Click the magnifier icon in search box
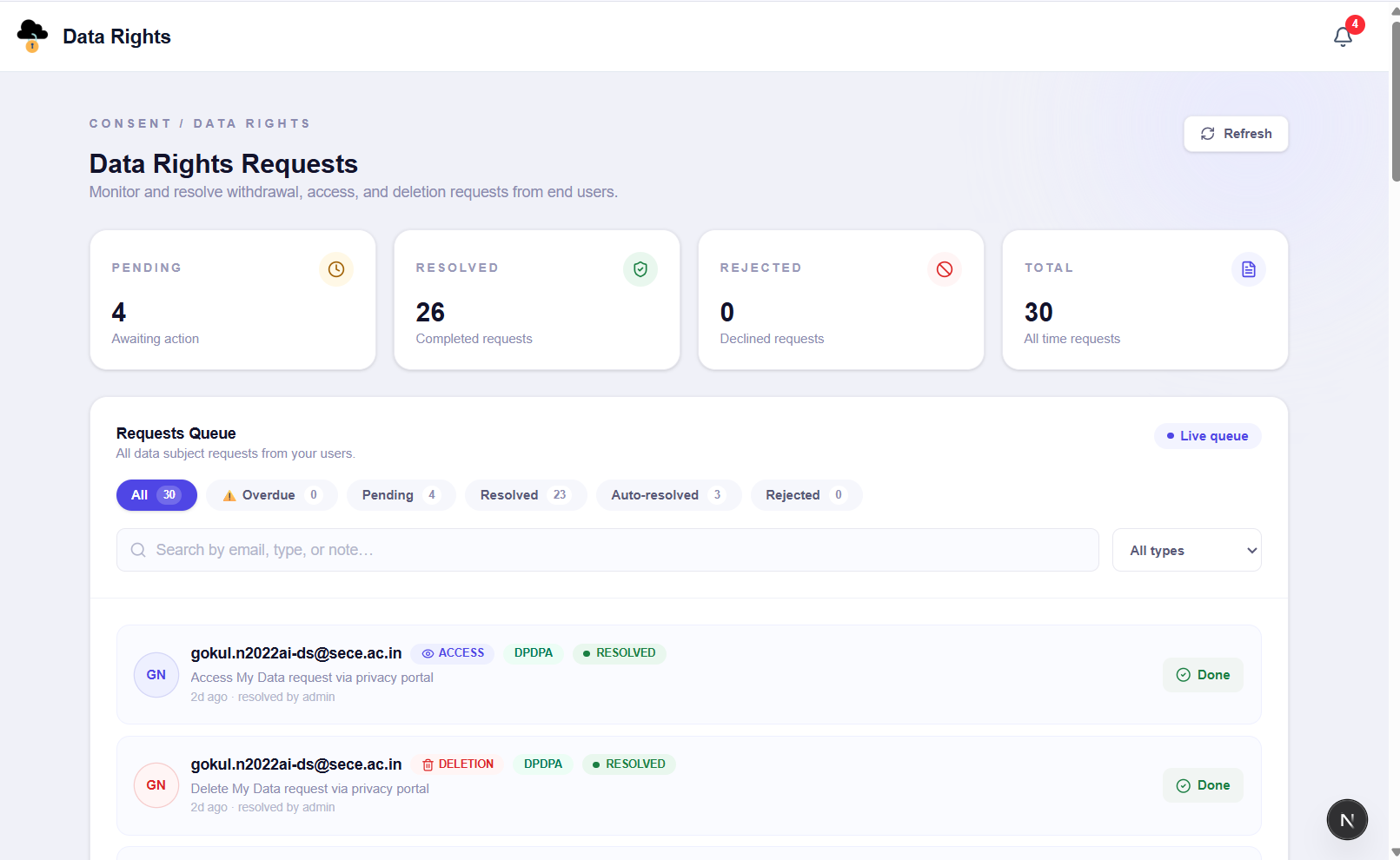Image resolution: width=1400 pixels, height=860 pixels. 138,550
